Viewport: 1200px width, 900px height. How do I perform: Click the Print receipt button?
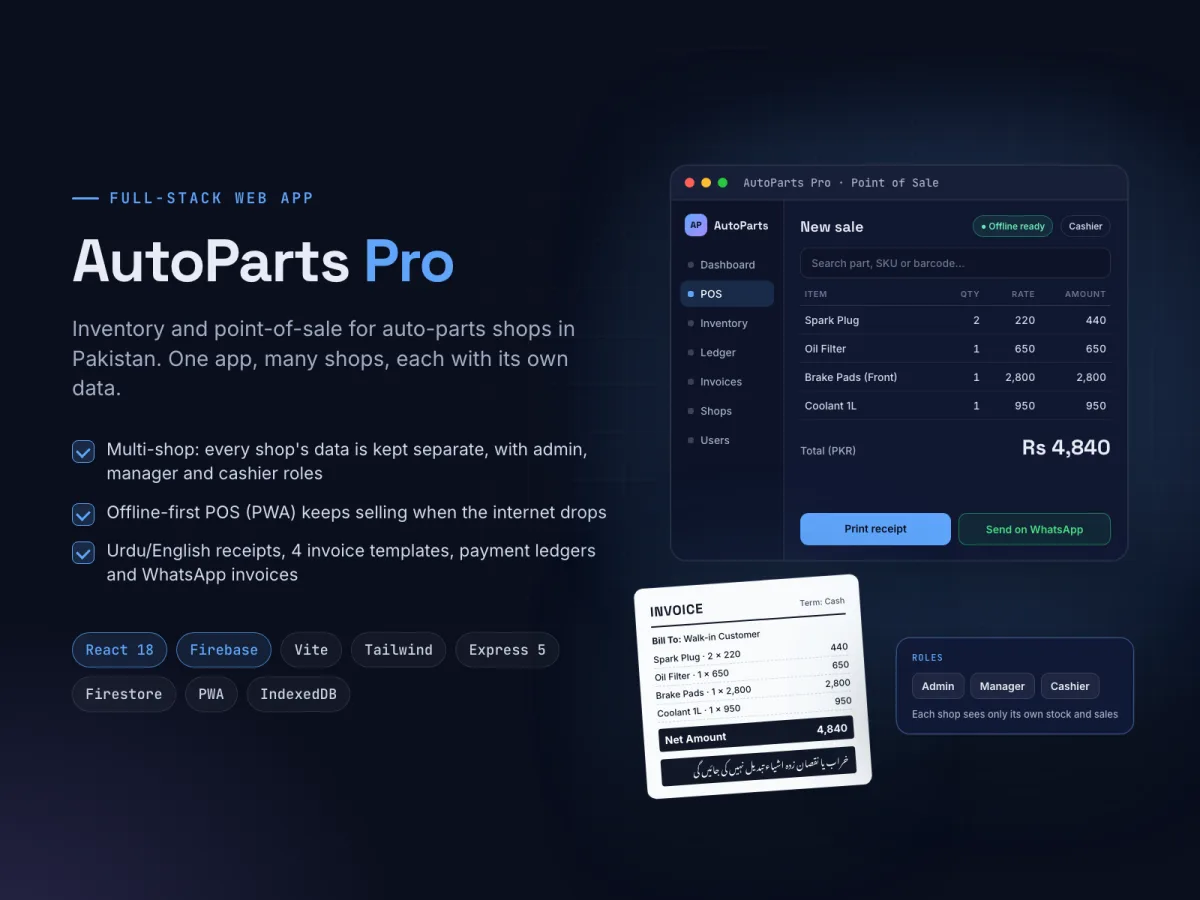tap(875, 529)
